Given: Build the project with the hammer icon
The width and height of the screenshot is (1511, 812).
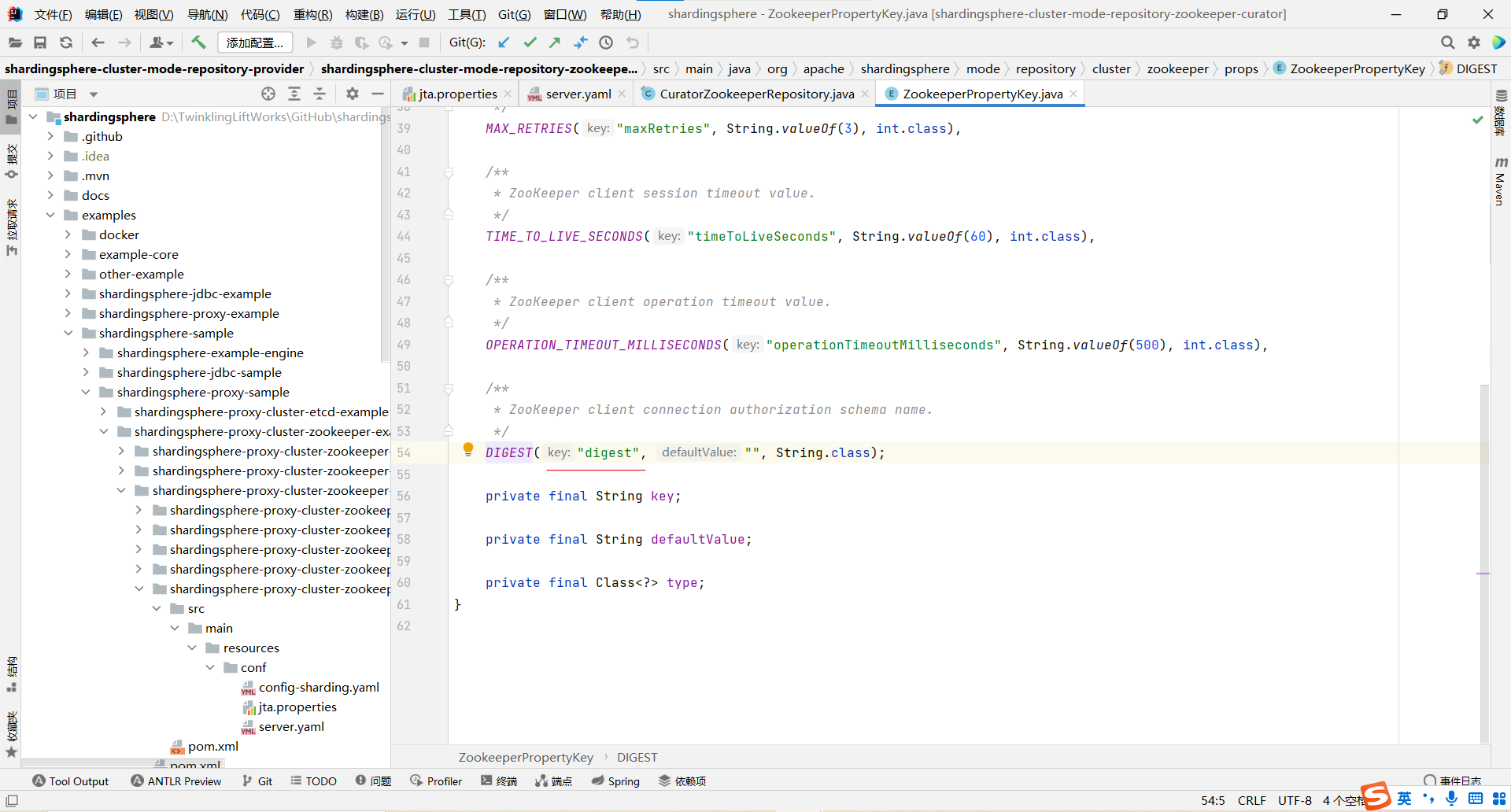Looking at the screenshot, I should coord(198,42).
